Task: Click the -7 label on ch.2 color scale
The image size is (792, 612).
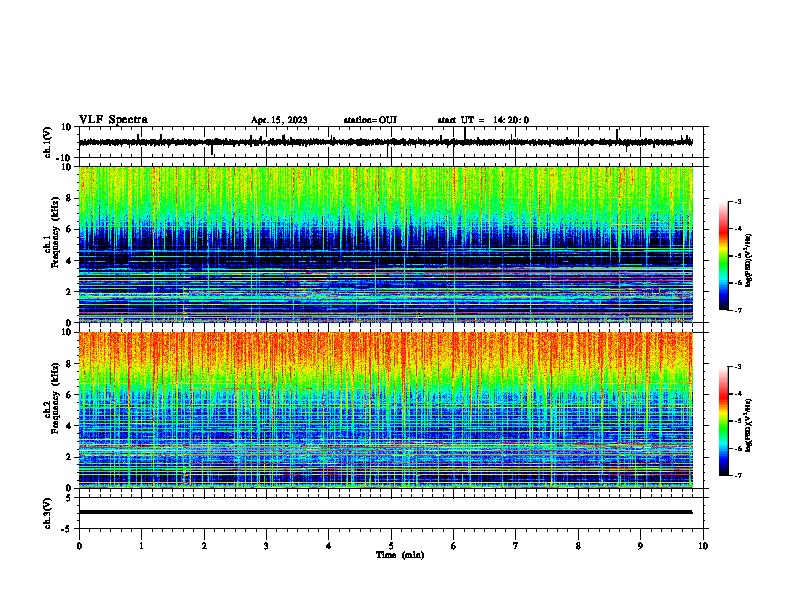Action: (x=738, y=475)
